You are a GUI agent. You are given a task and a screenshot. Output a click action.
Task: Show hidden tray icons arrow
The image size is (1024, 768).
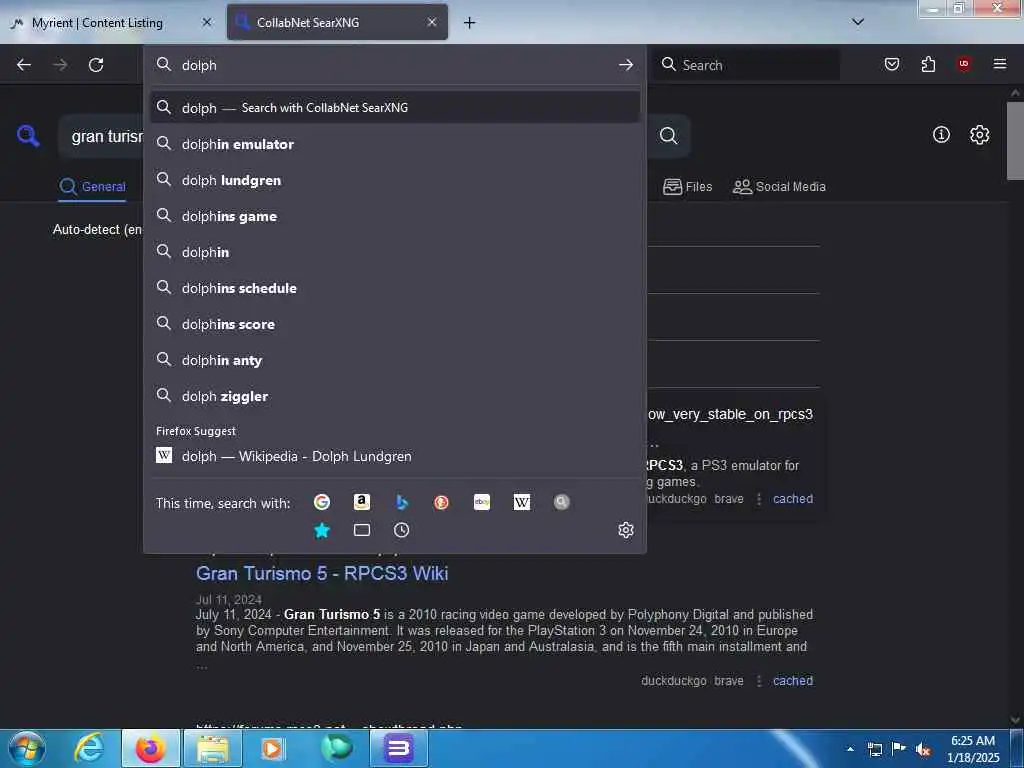850,749
